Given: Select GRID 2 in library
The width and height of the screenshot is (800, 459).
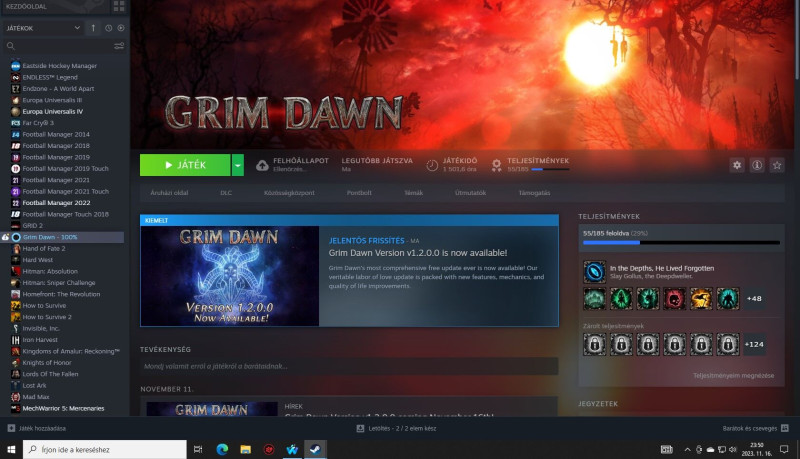Looking at the screenshot, I should click(x=32, y=225).
